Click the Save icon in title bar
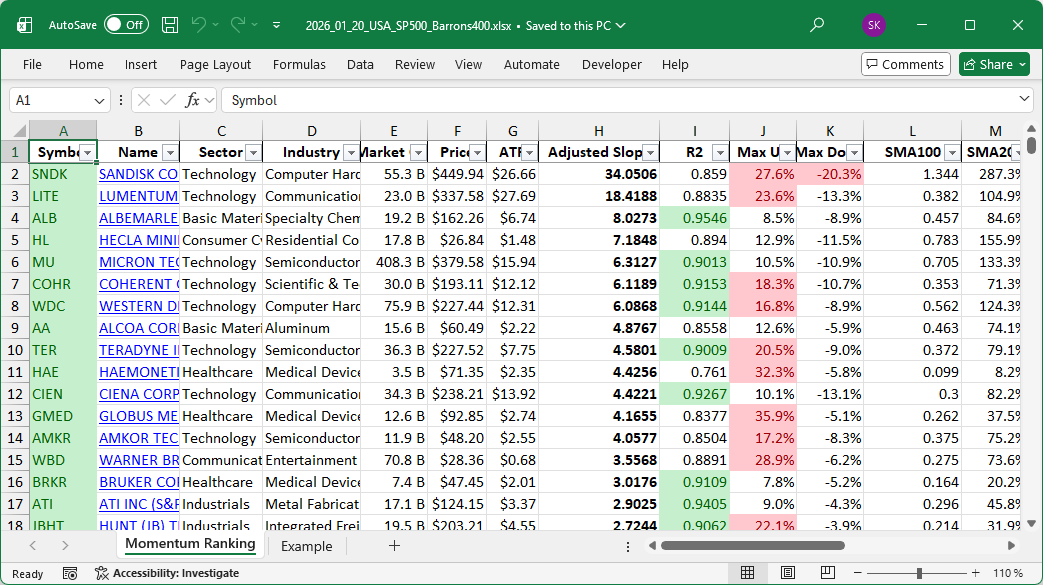Screen dimensions: 1043x585 (170, 25)
